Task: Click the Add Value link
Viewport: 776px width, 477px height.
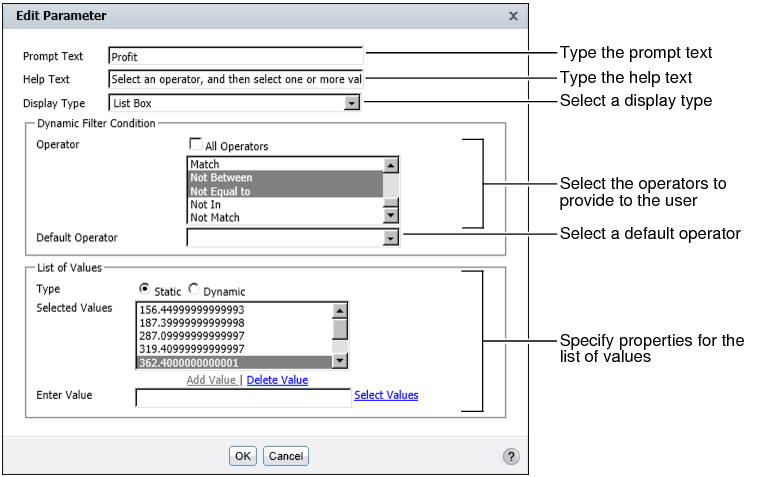Action: click(211, 380)
